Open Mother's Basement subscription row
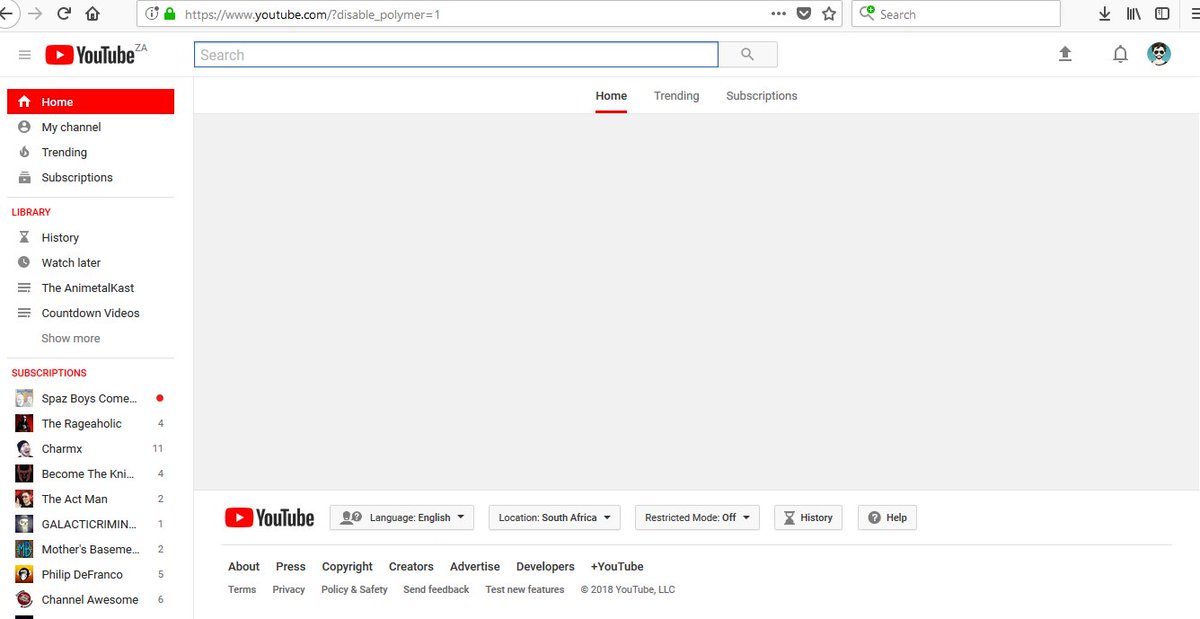The image size is (1200, 619). pos(91,549)
